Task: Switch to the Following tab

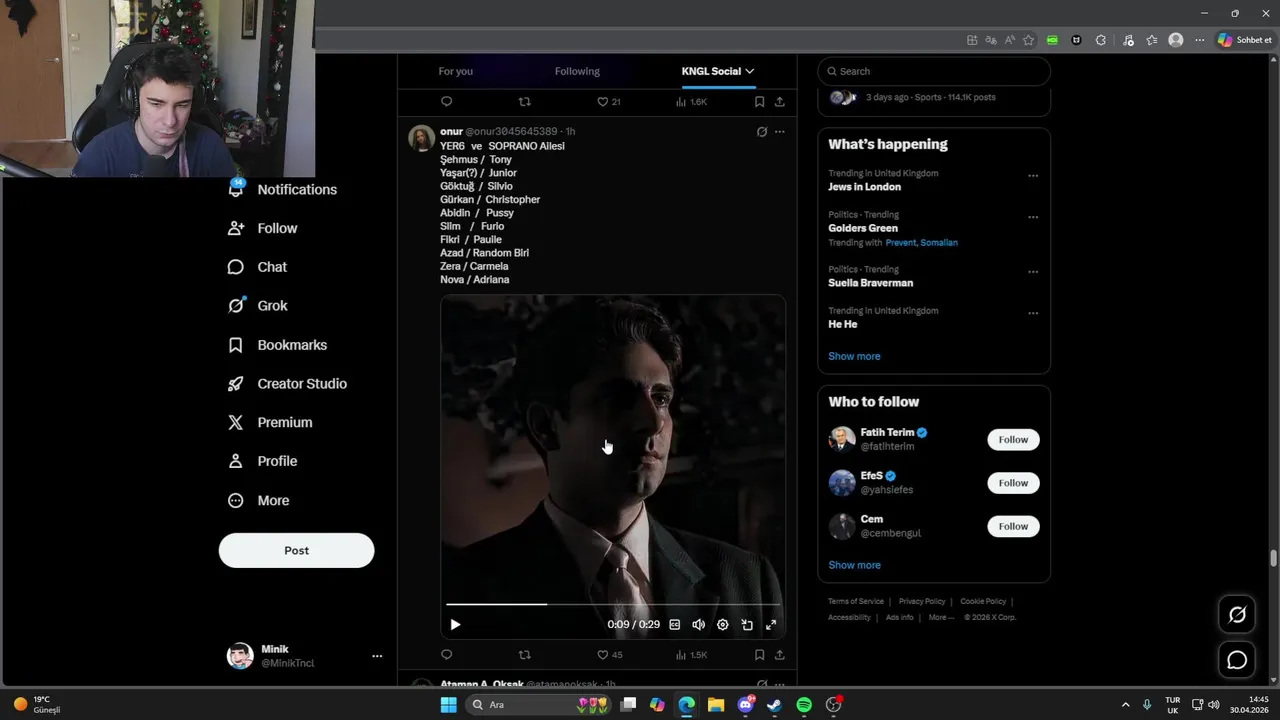Action: click(x=577, y=71)
